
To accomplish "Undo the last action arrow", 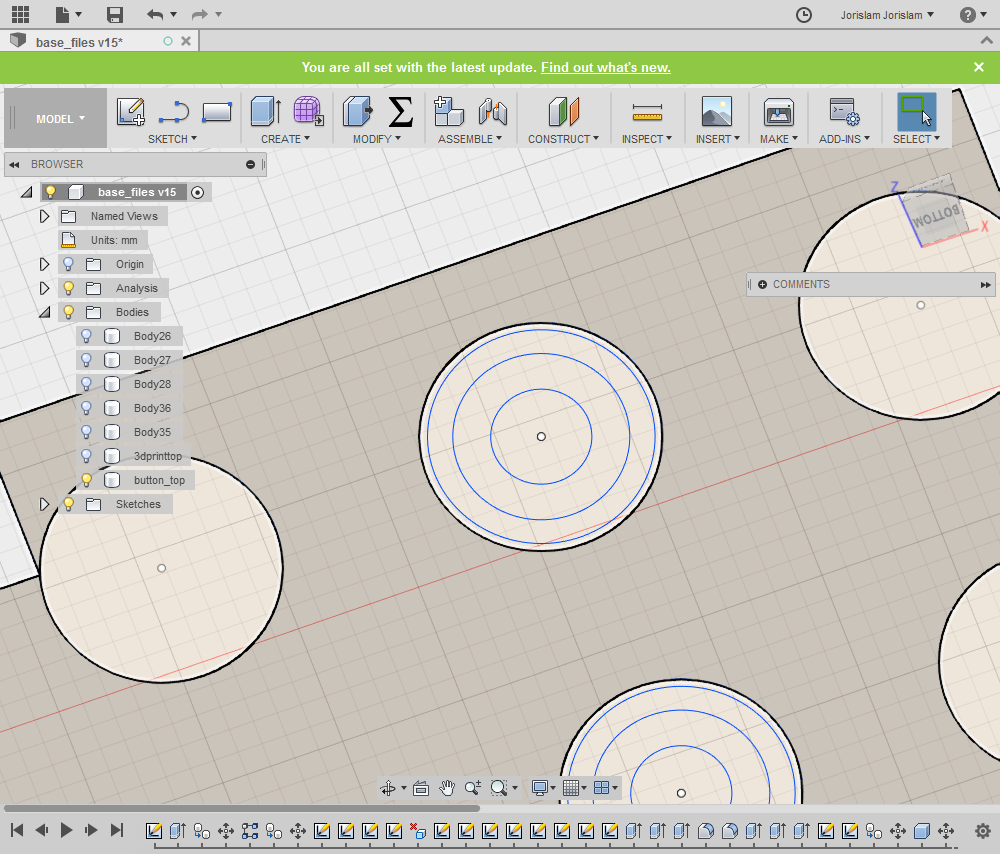I will (x=155, y=14).
